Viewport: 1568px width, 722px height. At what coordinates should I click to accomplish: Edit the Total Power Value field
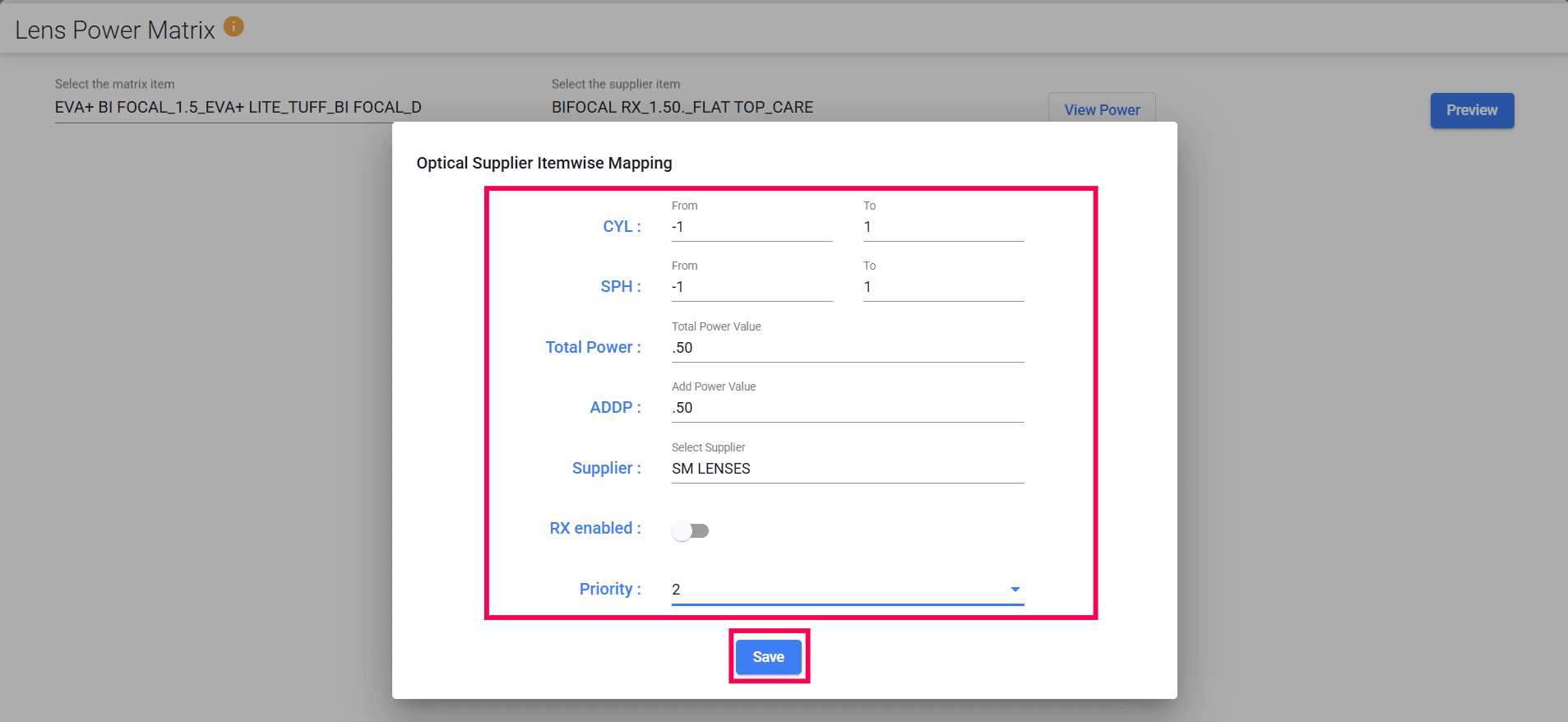click(x=847, y=348)
